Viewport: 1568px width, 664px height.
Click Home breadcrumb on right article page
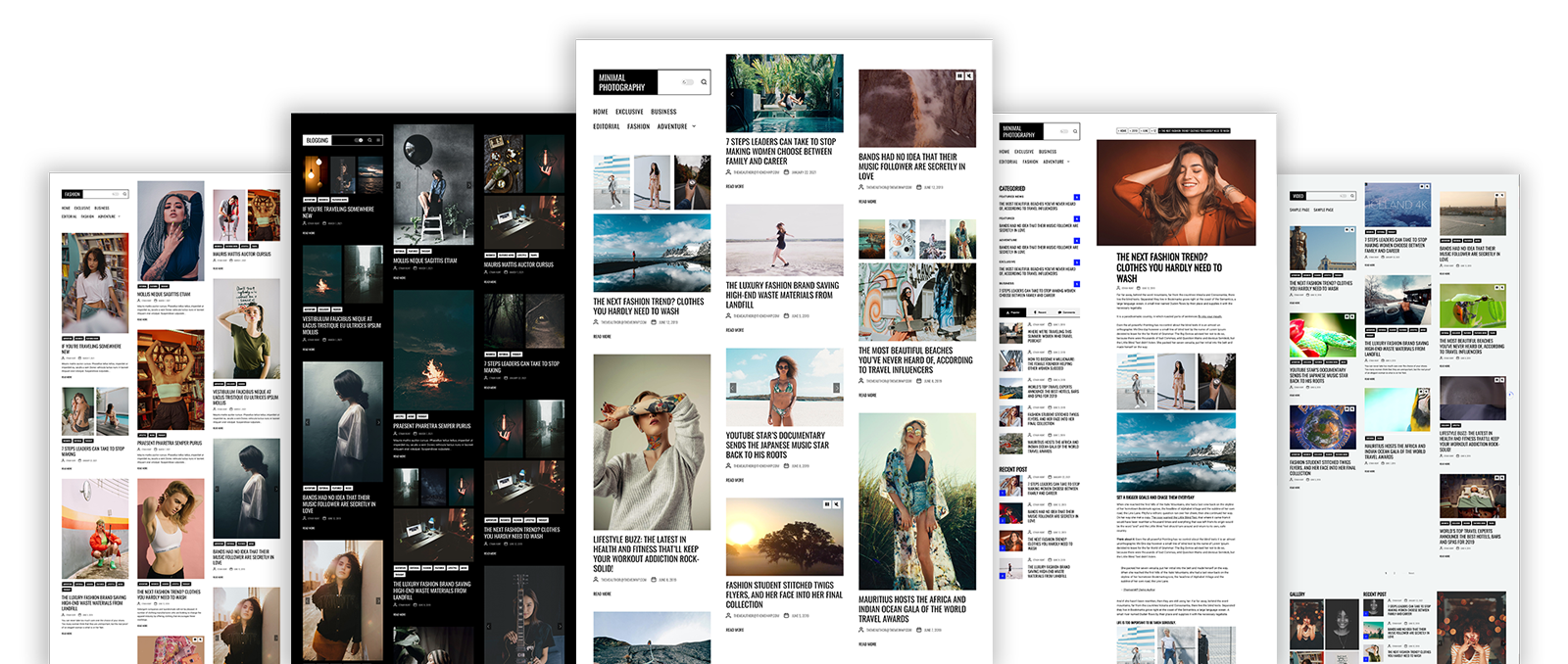point(1123,130)
